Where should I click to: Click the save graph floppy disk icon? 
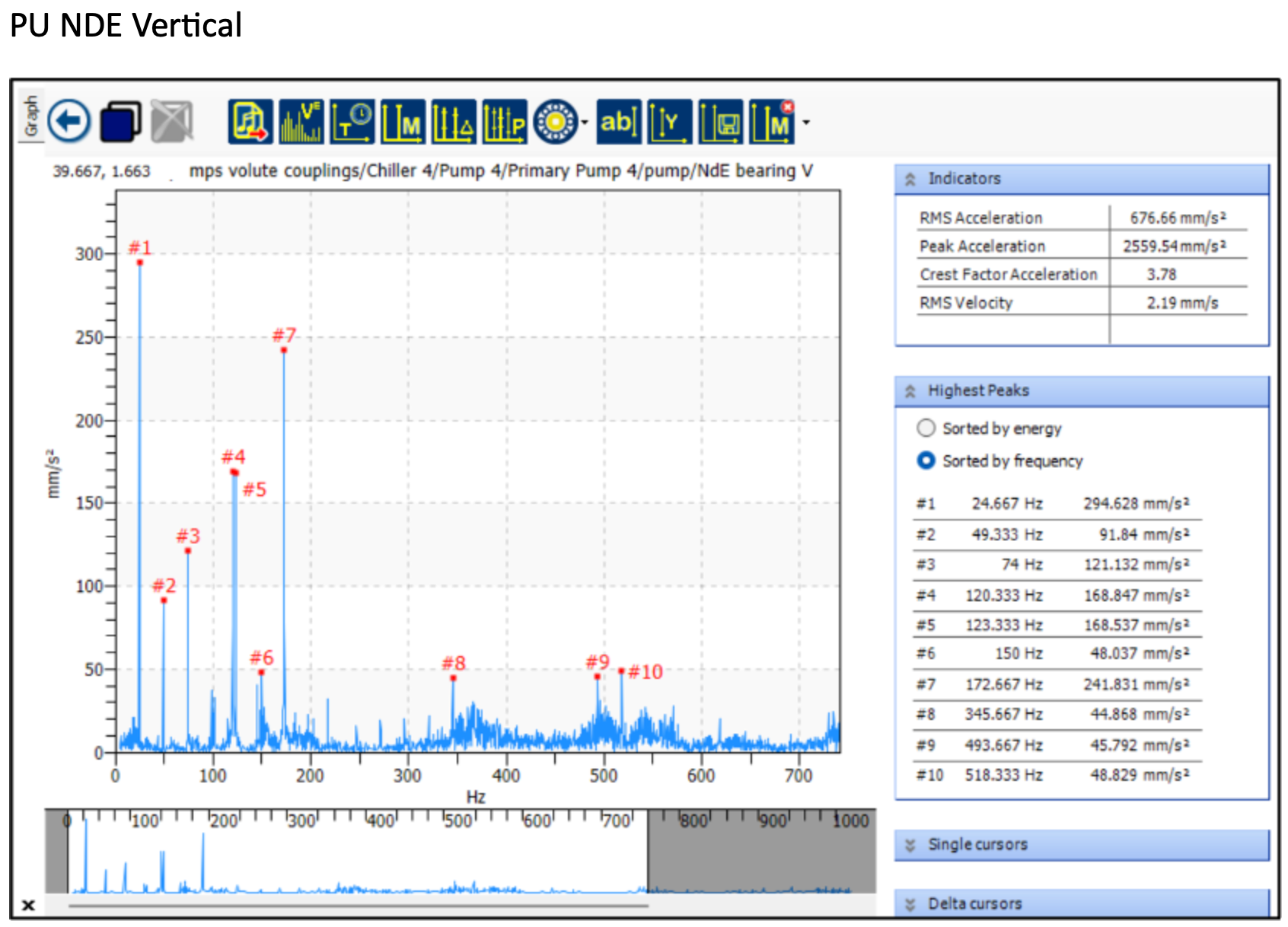point(720,122)
